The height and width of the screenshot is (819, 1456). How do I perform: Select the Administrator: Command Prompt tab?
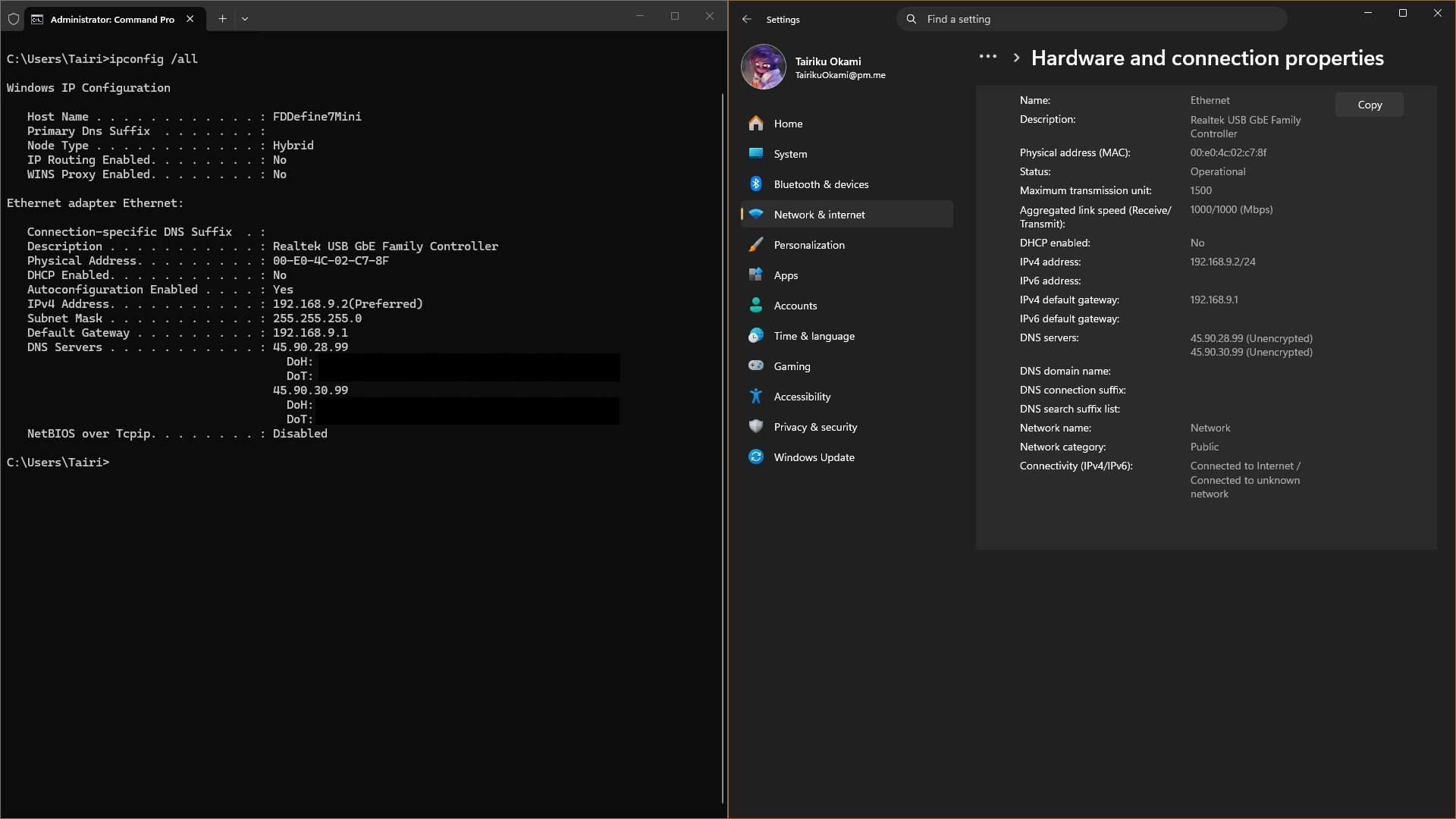point(113,19)
